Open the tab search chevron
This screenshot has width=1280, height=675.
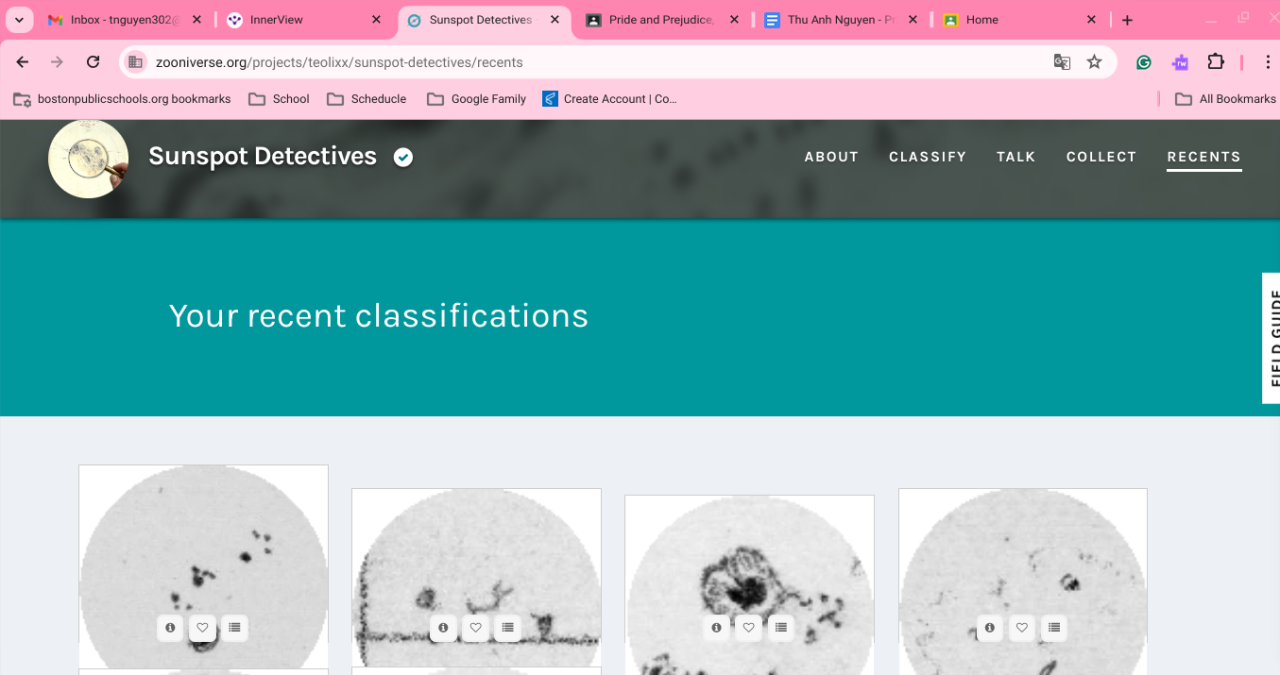pyautogui.click(x=18, y=20)
